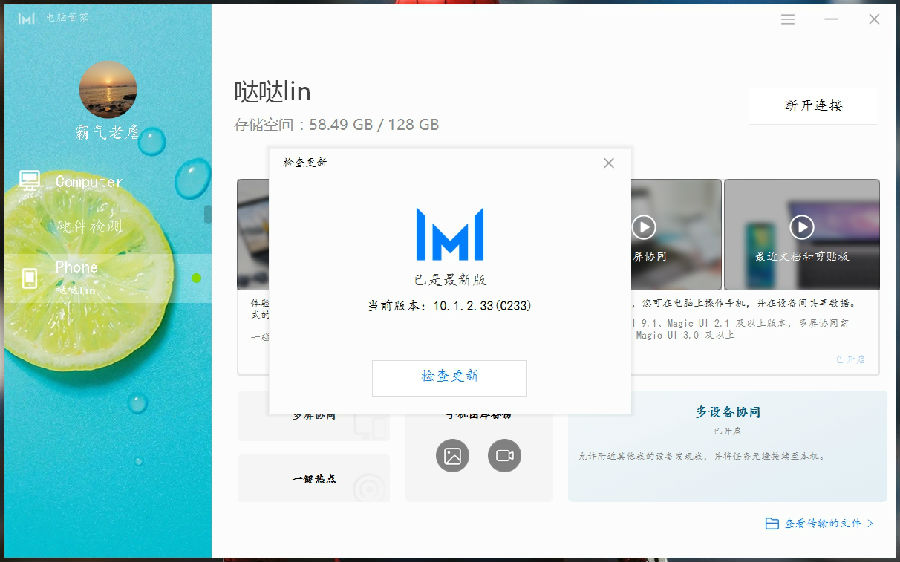Screen dimensions: 900x562
Task: Open phone gallery via the picture icon
Action: click(x=452, y=456)
